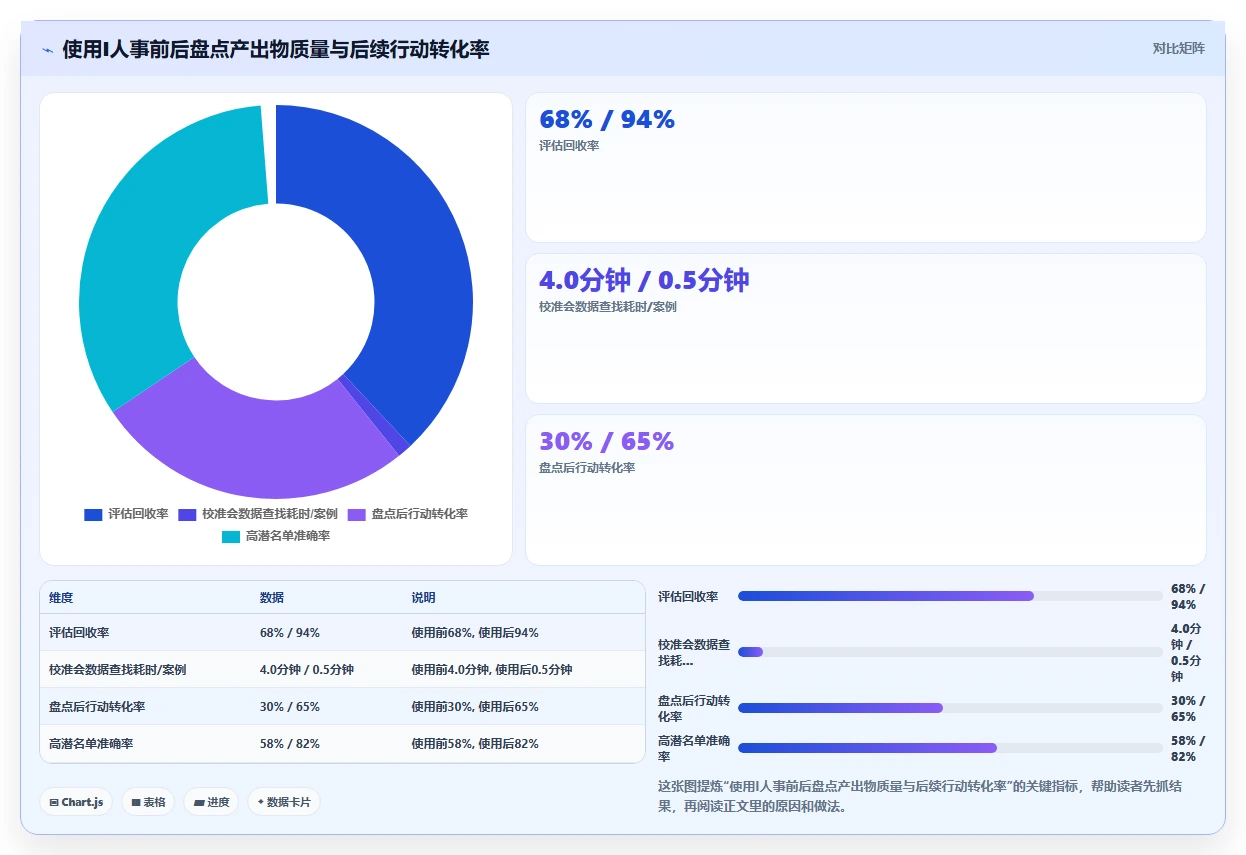
Task: Toggle the 高潜名单准确率 legend label
Action: coord(288,536)
